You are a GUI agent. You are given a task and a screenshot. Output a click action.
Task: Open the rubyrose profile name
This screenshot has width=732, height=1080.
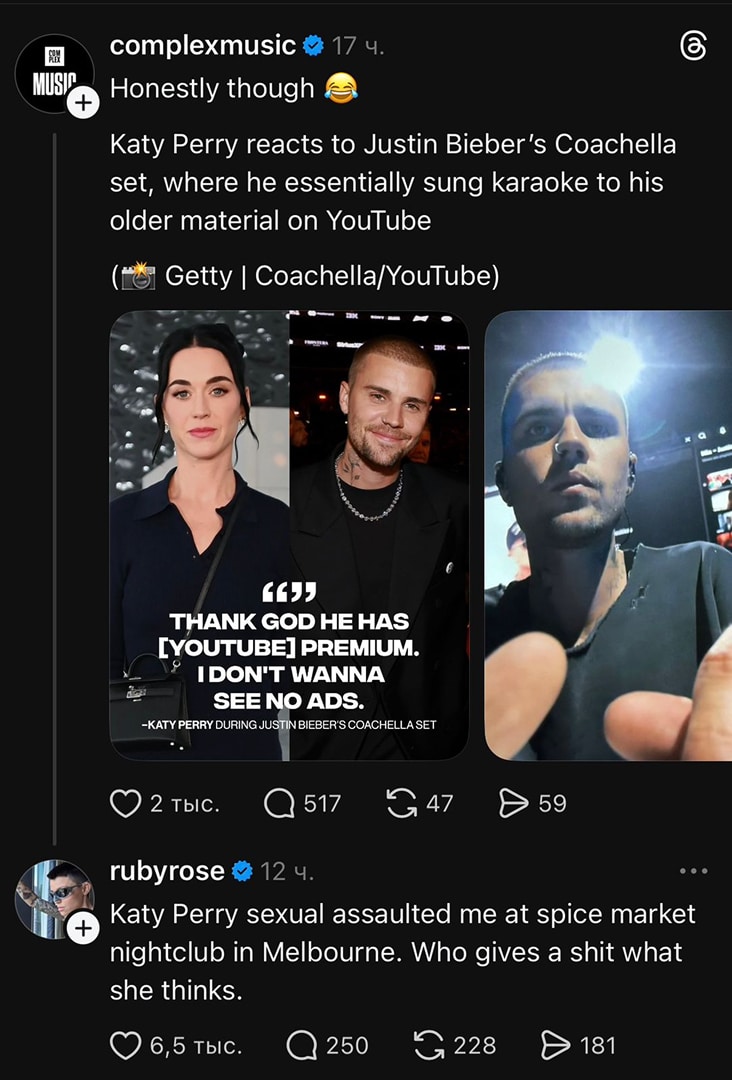point(167,871)
